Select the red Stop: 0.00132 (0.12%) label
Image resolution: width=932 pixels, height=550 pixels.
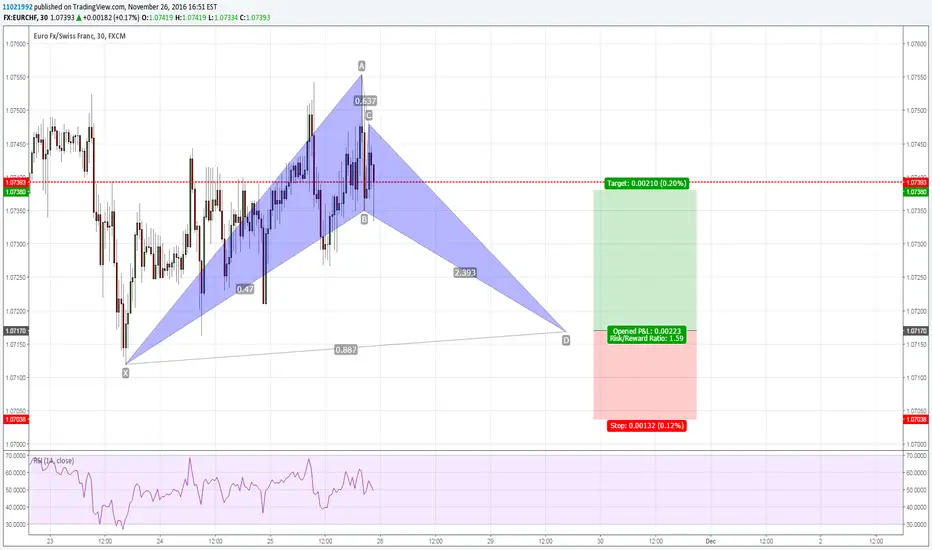[647, 426]
